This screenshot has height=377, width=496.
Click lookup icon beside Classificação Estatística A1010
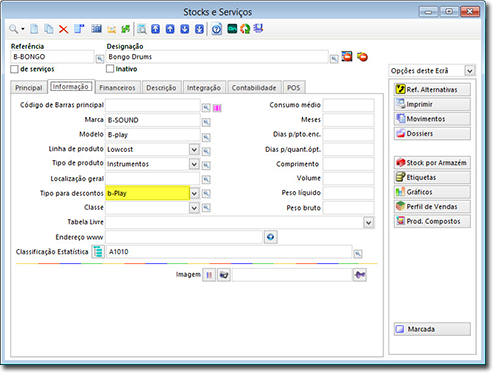358,254
